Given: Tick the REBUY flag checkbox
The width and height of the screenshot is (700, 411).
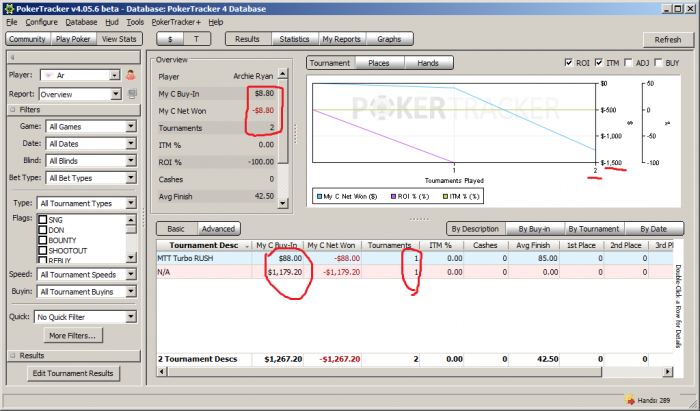Looking at the screenshot, I should [x=43, y=260].
